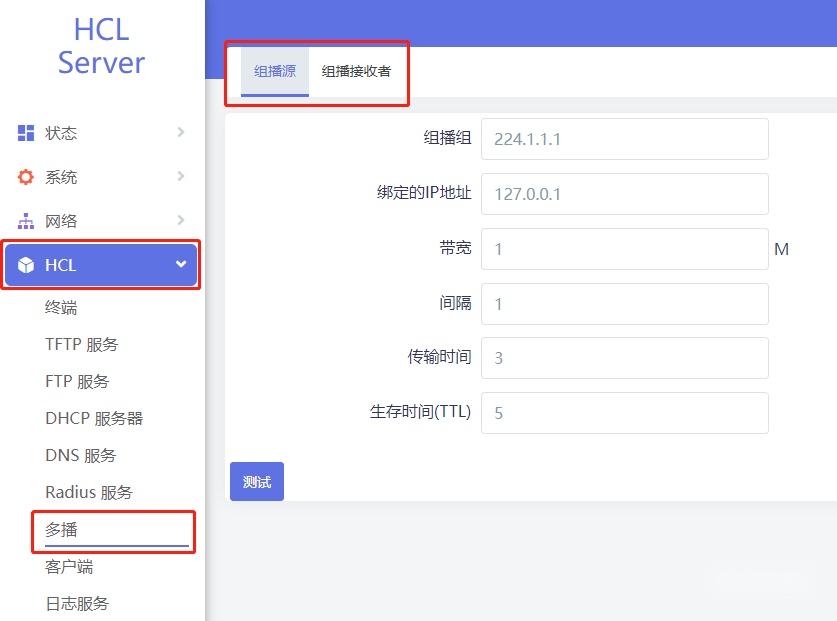Select DNS 服务 in the sidebar
The height and width of the screenshot is (621, 837).
point(79,455)
